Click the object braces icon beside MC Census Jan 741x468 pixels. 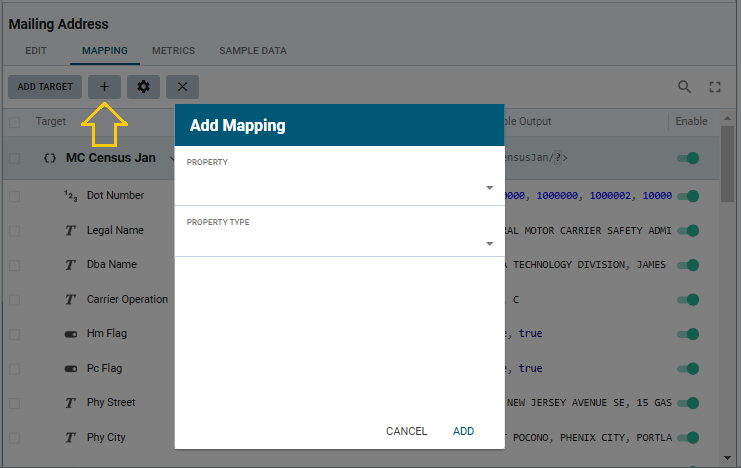[50, 158]
